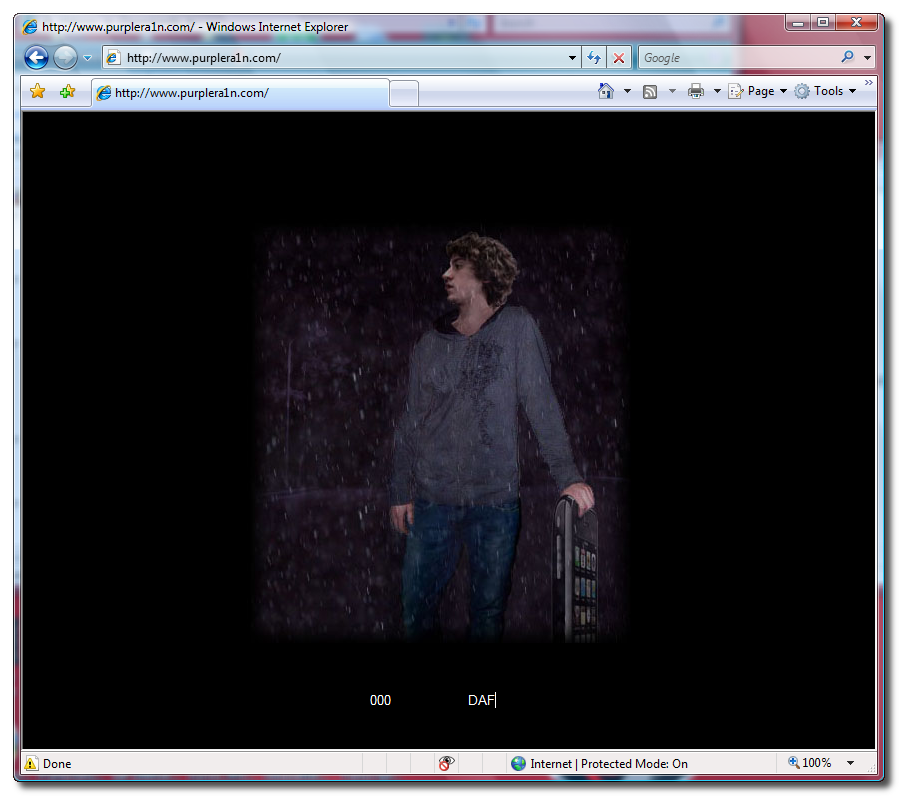This screenshot has width=899, height=796.
Task: Click the search magnifier button
Action: [848, 58]
